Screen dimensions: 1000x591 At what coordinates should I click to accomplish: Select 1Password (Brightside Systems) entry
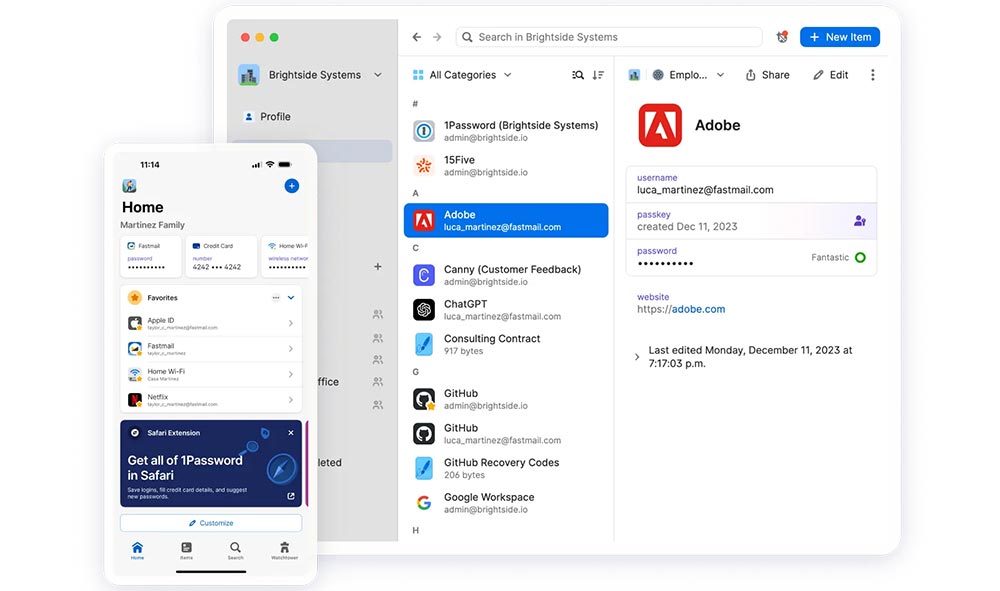click(x=506, y=131)
